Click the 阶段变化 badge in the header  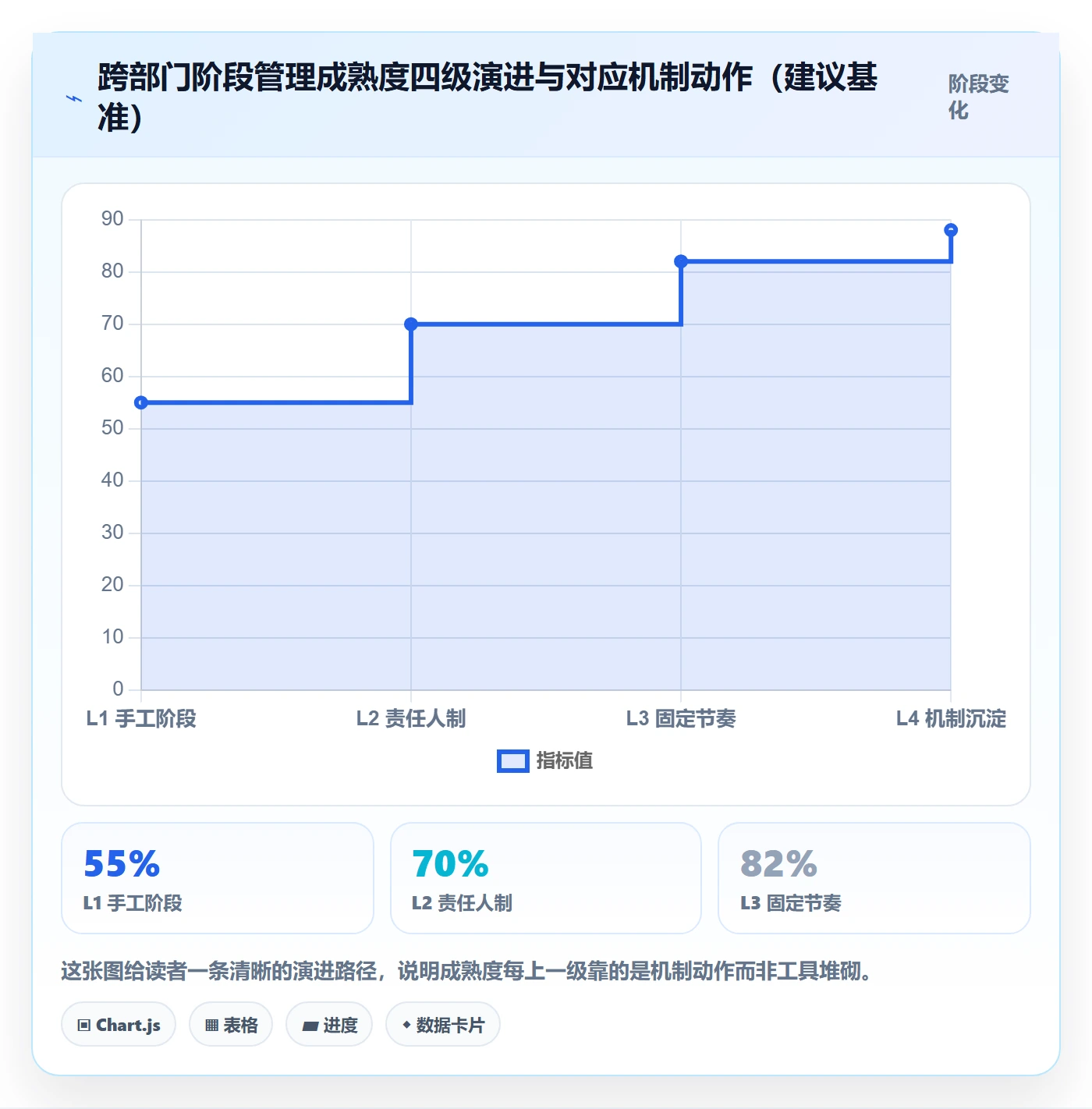979,97
